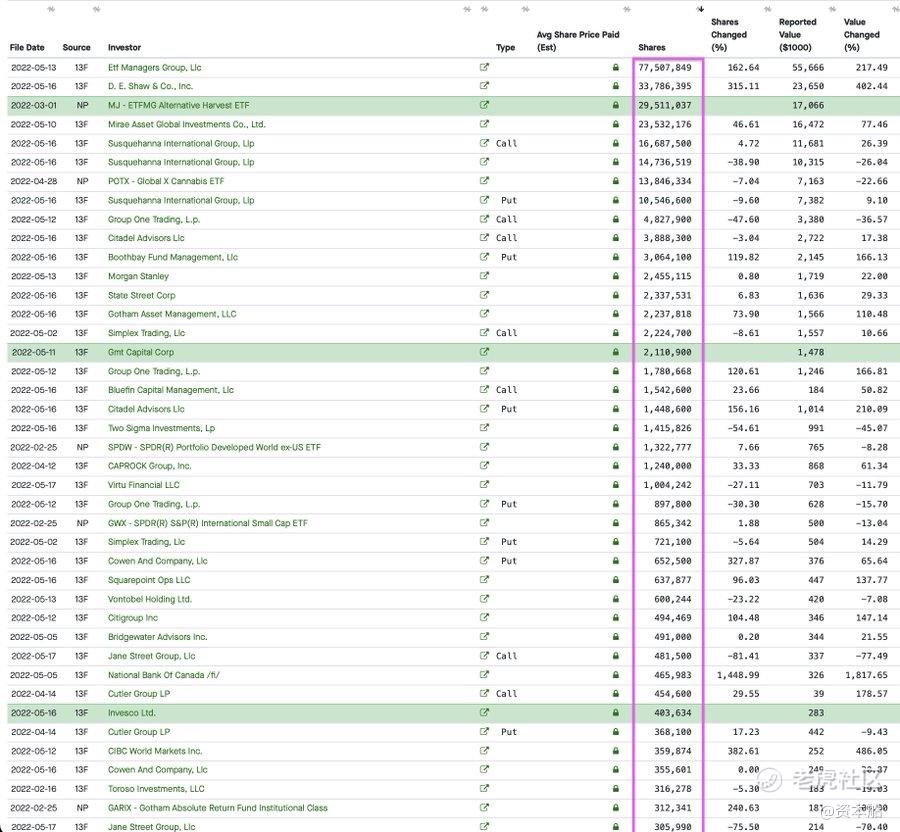Image resolution: width=900 pixels, height=832 pixels.
Task: Click external link icon for Gotham Asset Management
Action: tap(484, 314)
